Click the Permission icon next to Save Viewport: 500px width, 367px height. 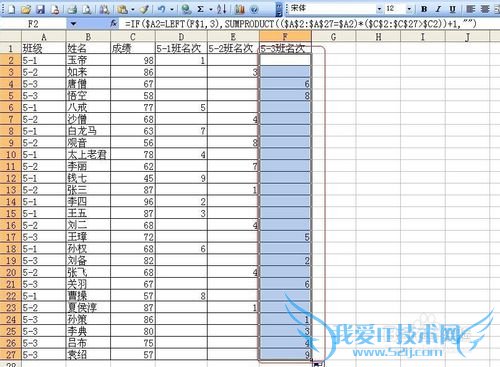tap(55, 9)
